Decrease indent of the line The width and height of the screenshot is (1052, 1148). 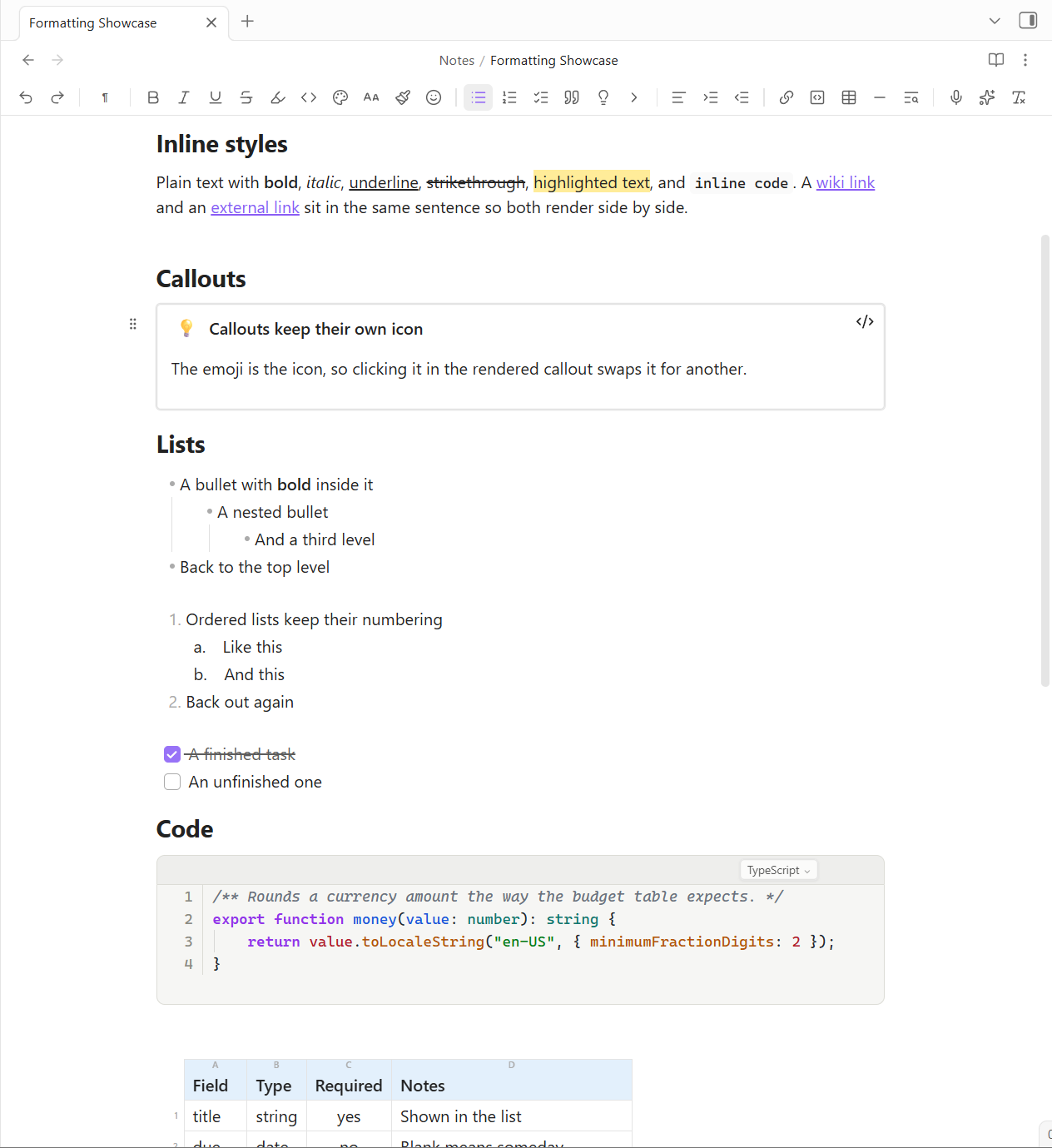[x=742, y=97]
